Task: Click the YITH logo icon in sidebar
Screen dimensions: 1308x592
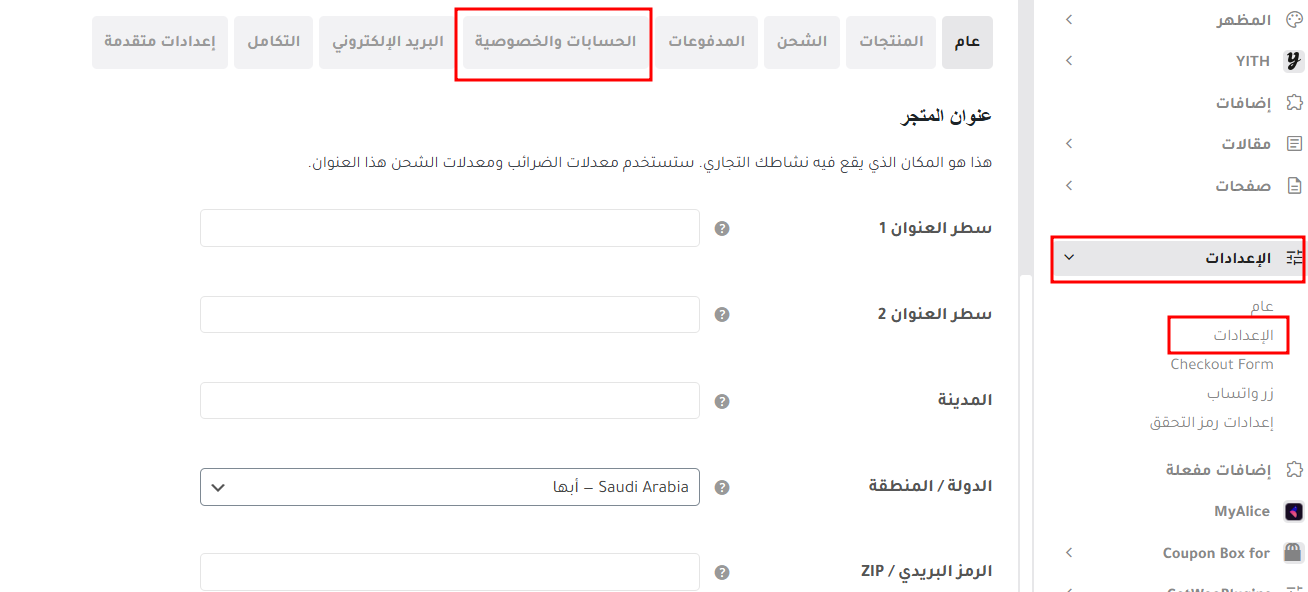Action: click(x=1294, y=61)
